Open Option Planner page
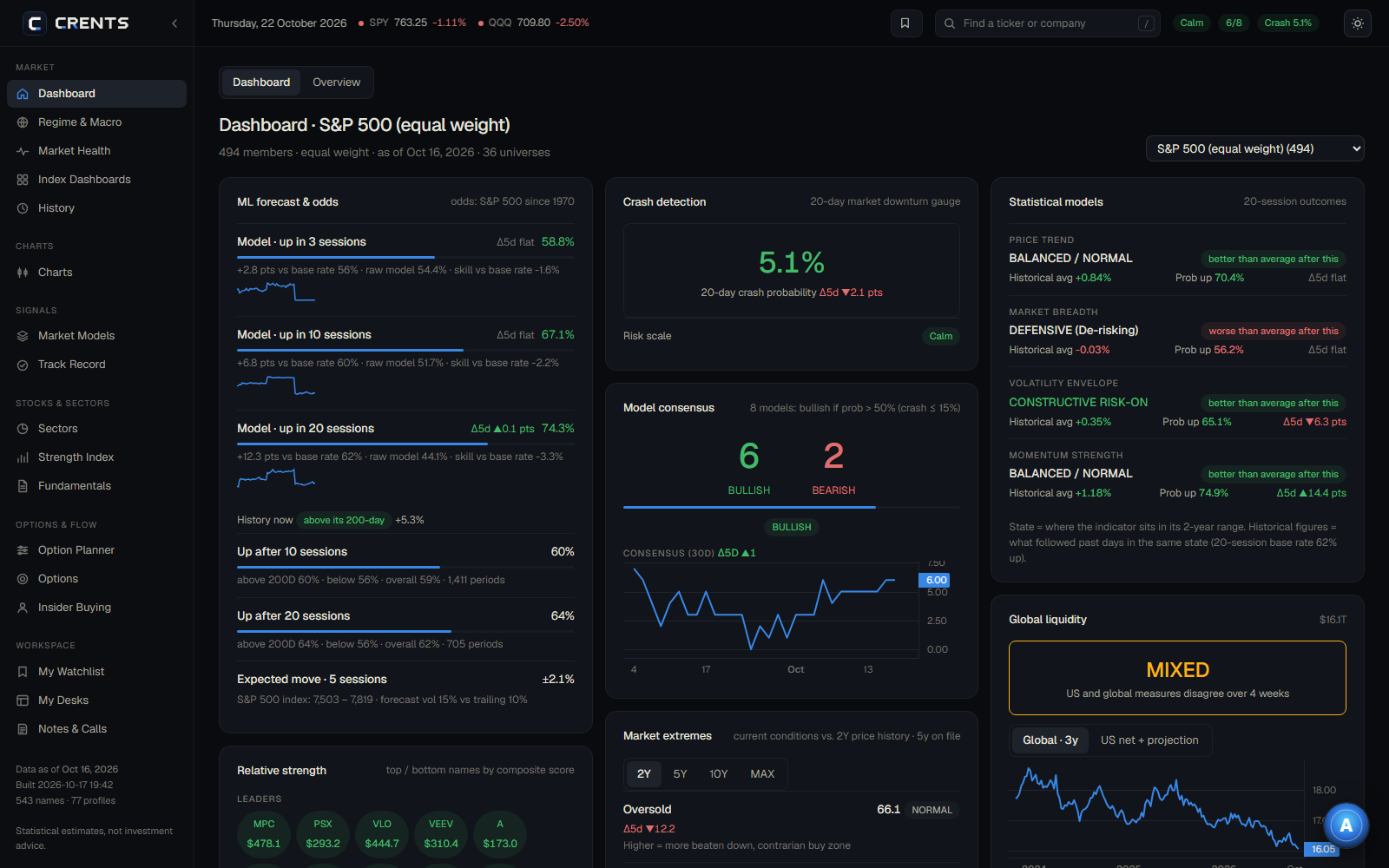 [96, 550]
